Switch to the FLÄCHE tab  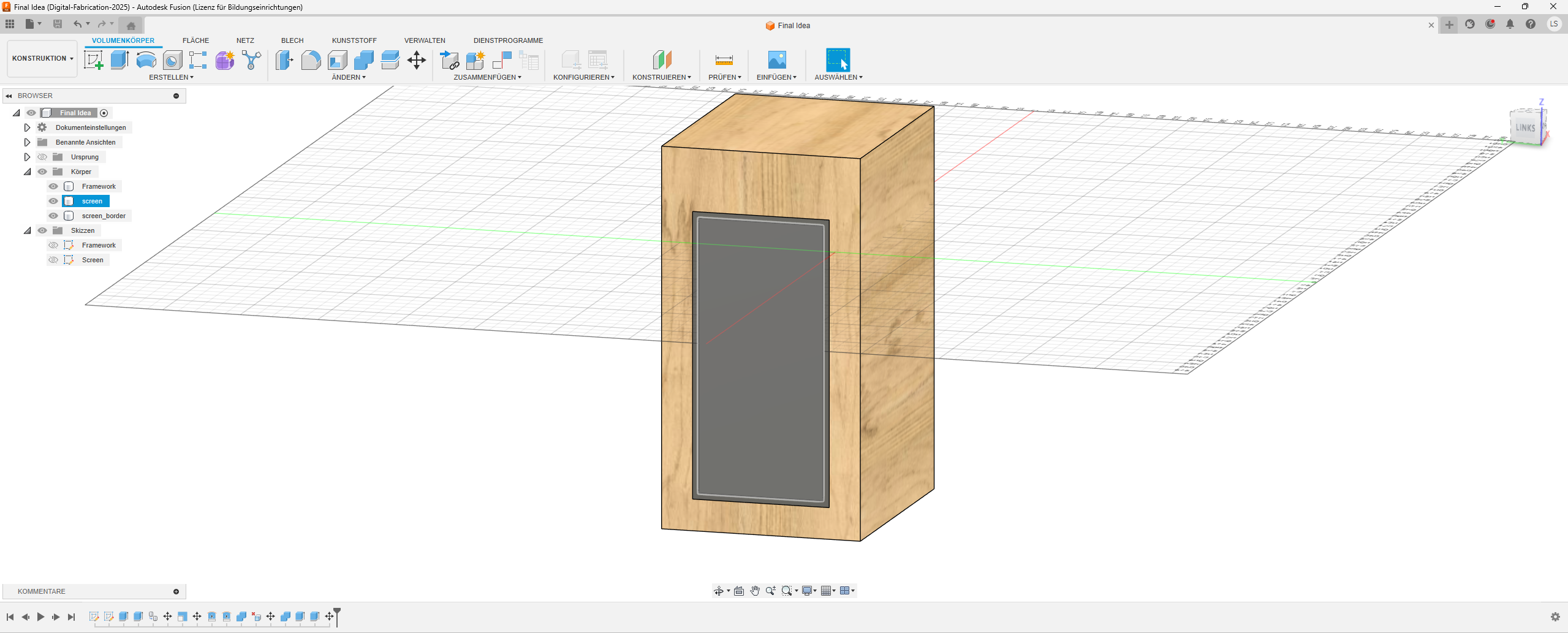tap(195, 40)
